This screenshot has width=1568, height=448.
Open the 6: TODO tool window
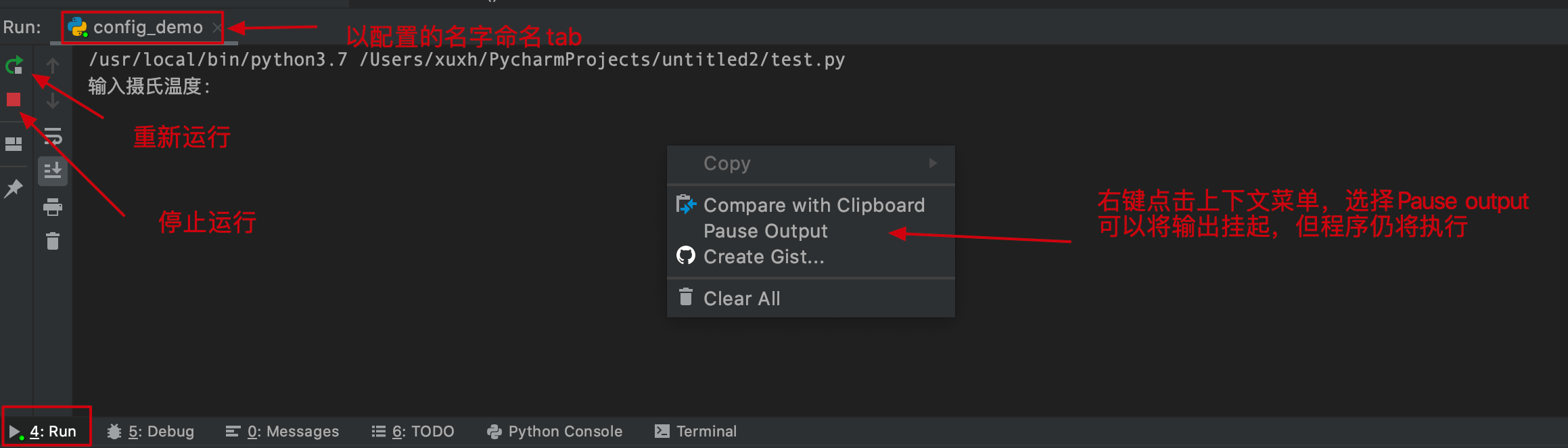pyautogui.click(x=413, y=431)
